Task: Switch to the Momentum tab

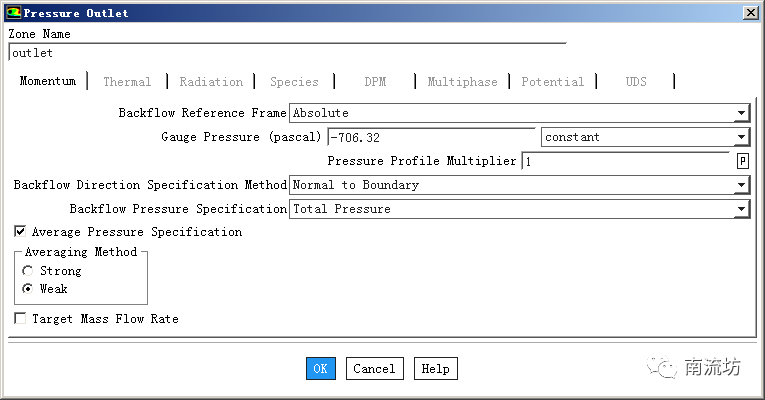Action: tap(48, 81)
